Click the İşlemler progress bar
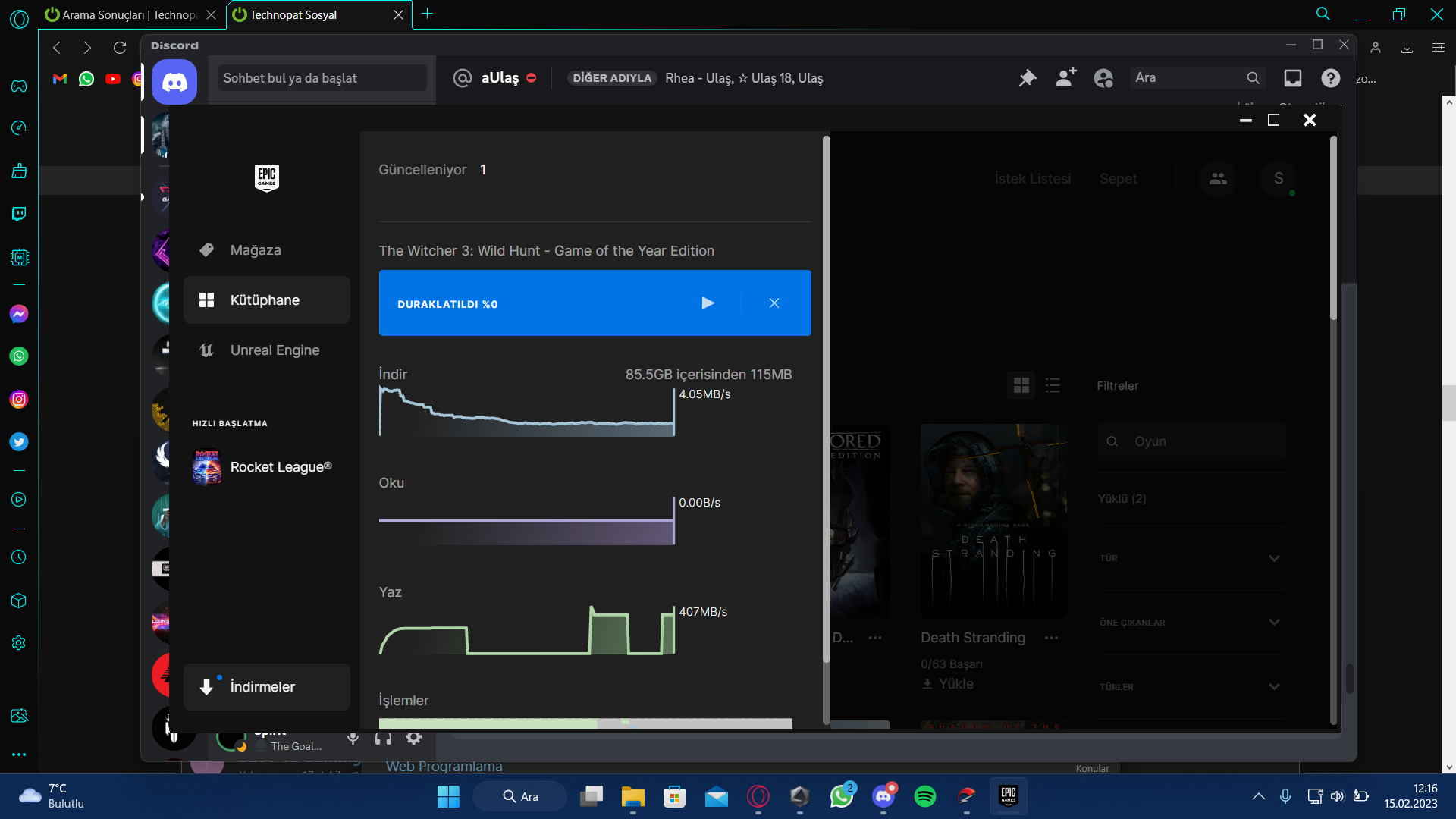The width and height of the screenshot is (1456, 819). point(585,723)
